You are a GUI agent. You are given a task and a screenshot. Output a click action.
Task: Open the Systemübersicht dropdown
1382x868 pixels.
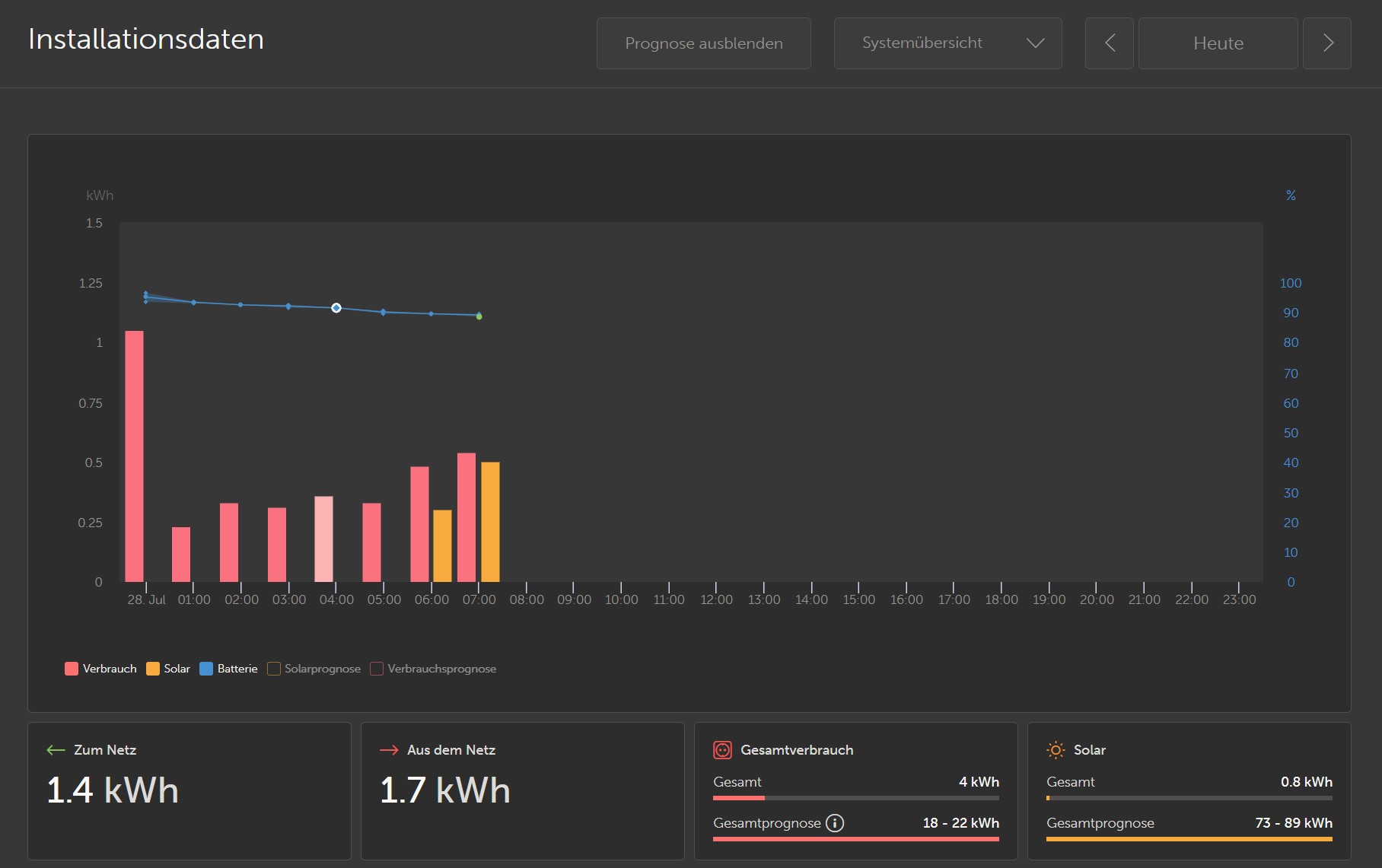tap(947, 43)
